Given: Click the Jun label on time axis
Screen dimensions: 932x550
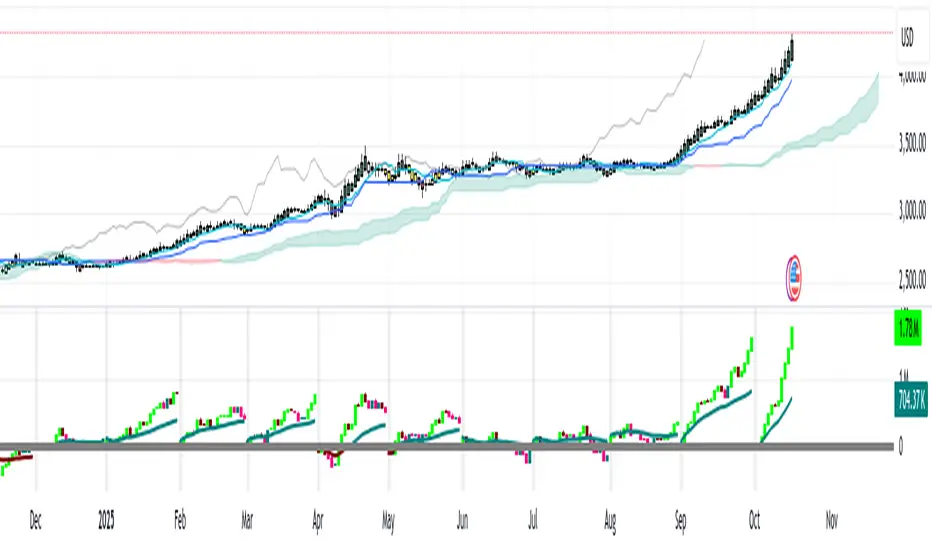Looking at the screenshot, I should click(x=461, y=521).
